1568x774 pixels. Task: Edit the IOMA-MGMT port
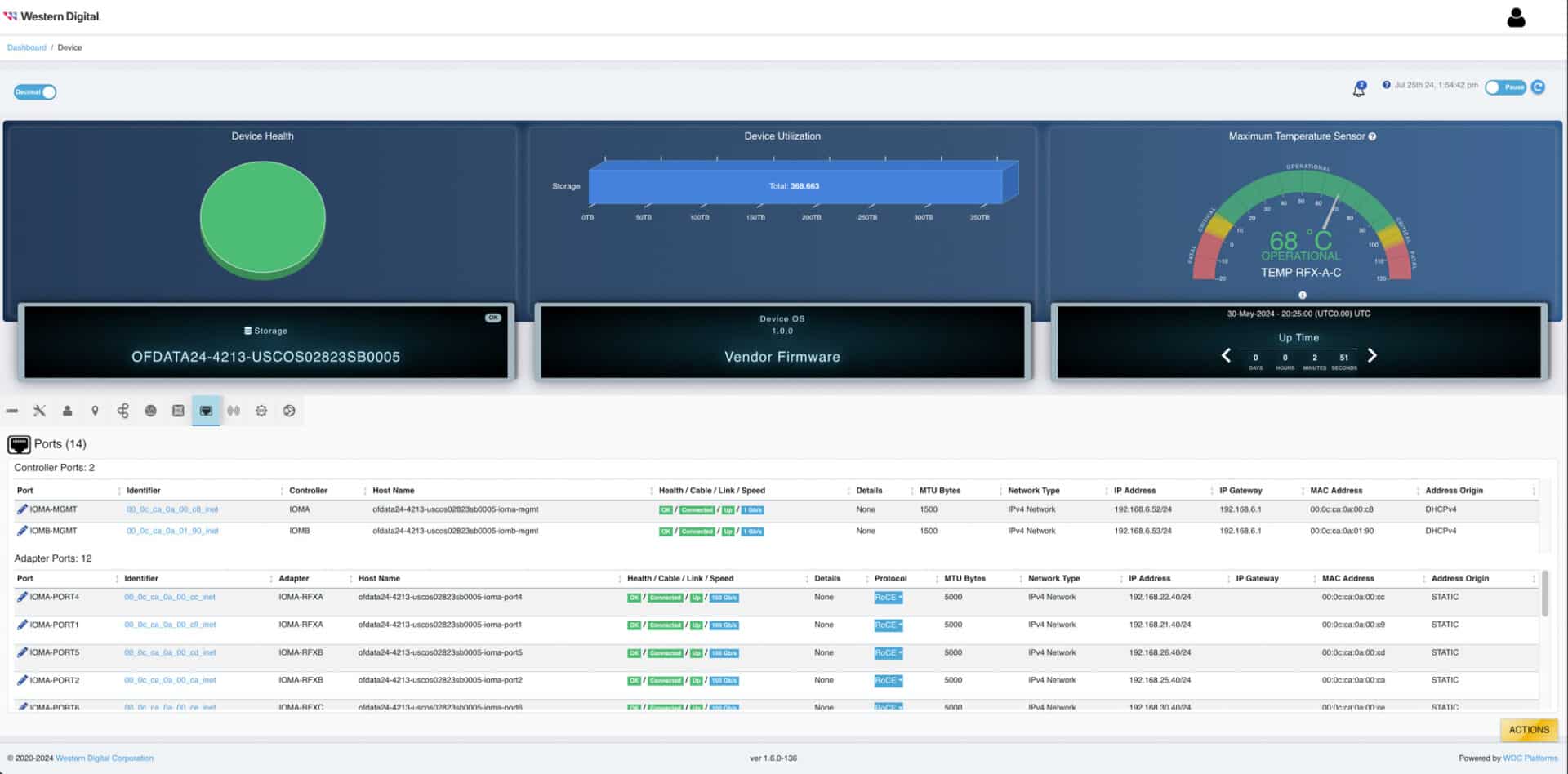pyautogui.click(x=22, y=509)
